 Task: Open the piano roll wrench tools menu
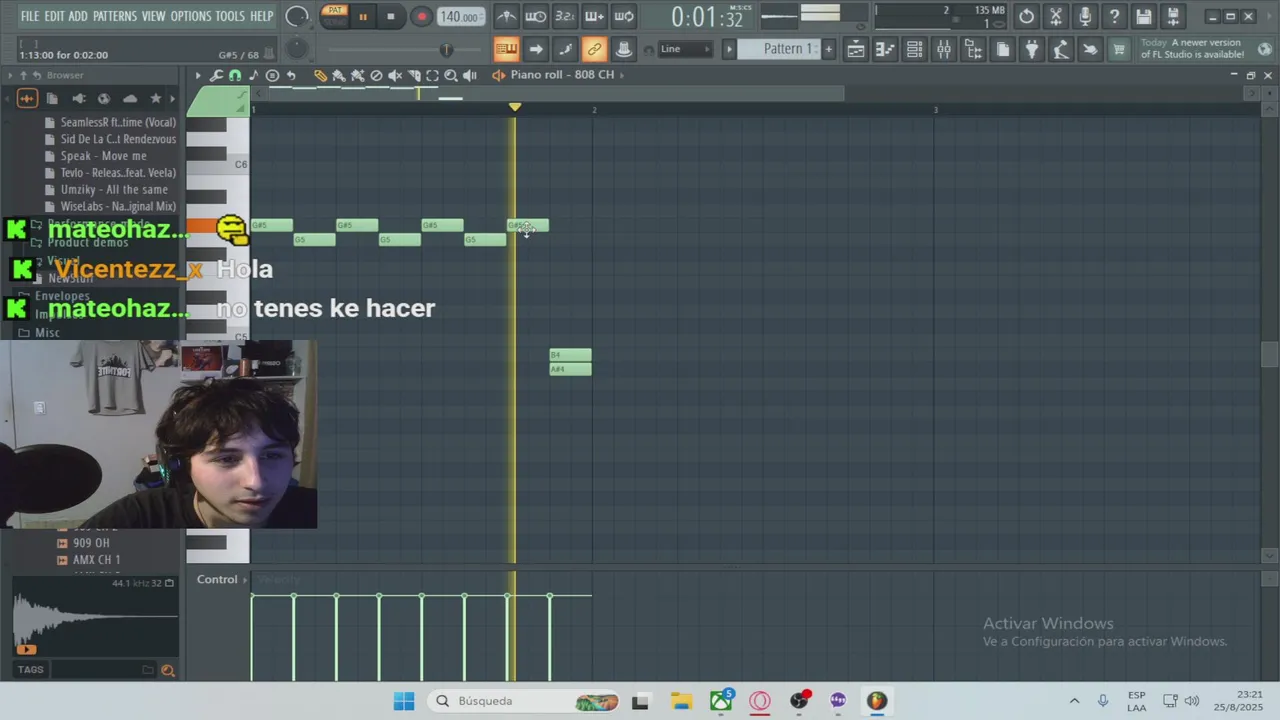point(216,75)
